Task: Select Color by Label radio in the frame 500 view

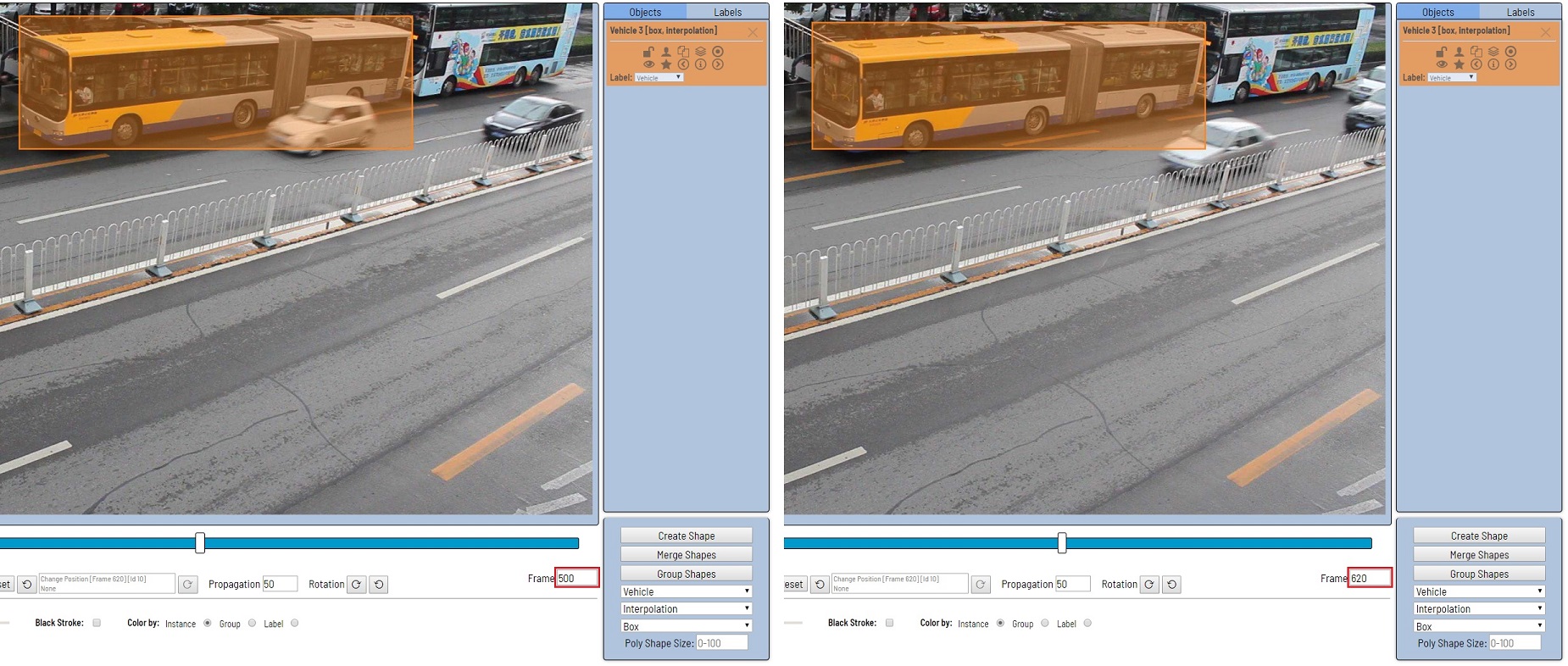Action: coord(295,623)
